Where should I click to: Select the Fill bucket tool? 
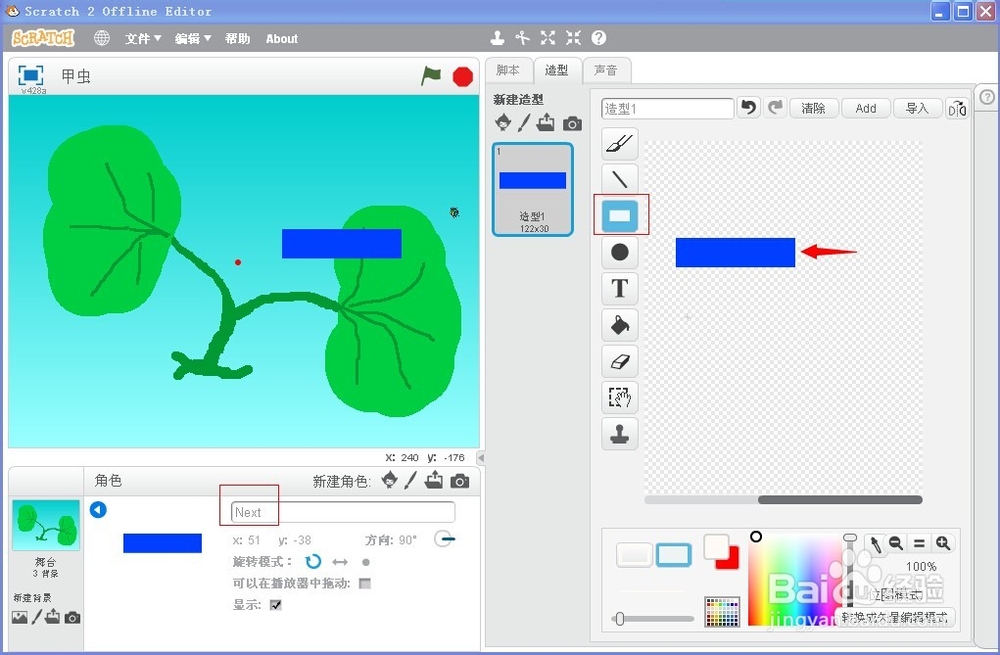[x=619, y=325]
